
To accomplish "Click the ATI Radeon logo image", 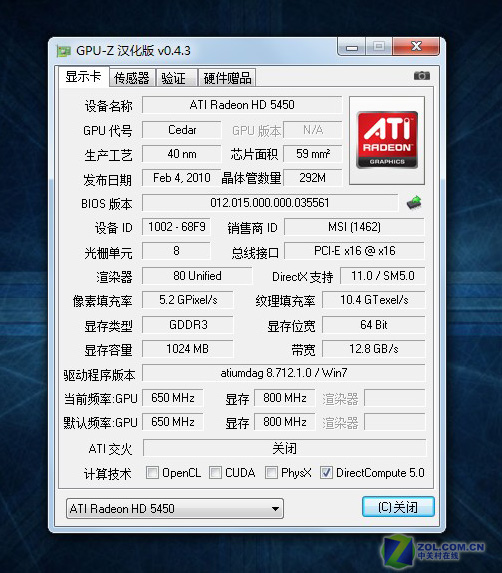I will pyautogui.click(x=387, y=140).
